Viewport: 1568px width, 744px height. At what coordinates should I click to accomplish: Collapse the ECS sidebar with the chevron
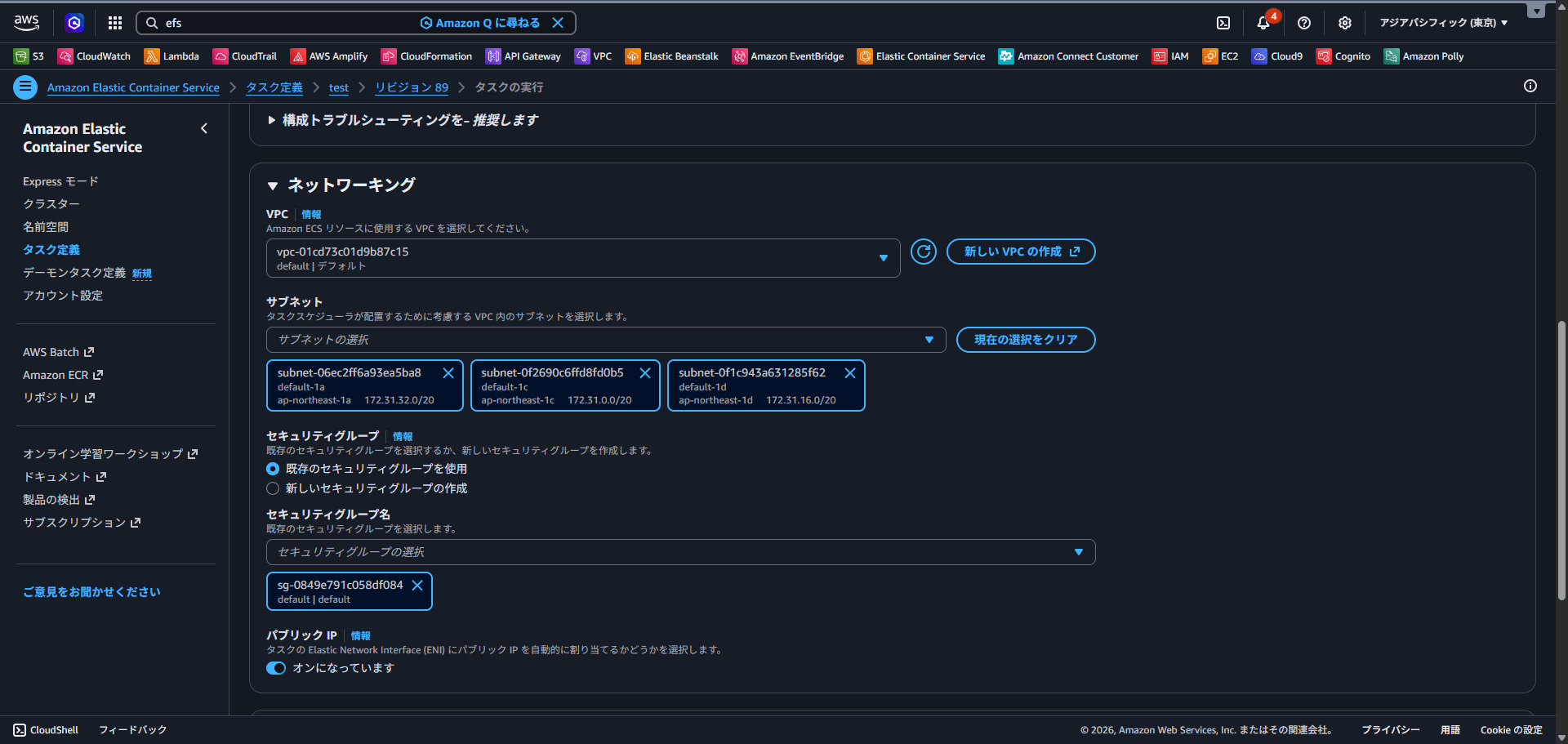point(204,128)
